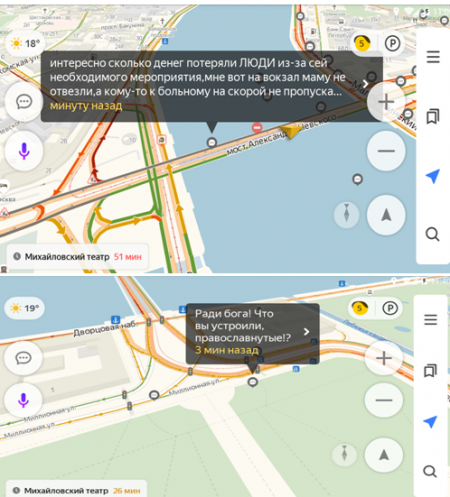
Task: Tap chat marker below 'Ради бога' bubble
Action: 253,382
